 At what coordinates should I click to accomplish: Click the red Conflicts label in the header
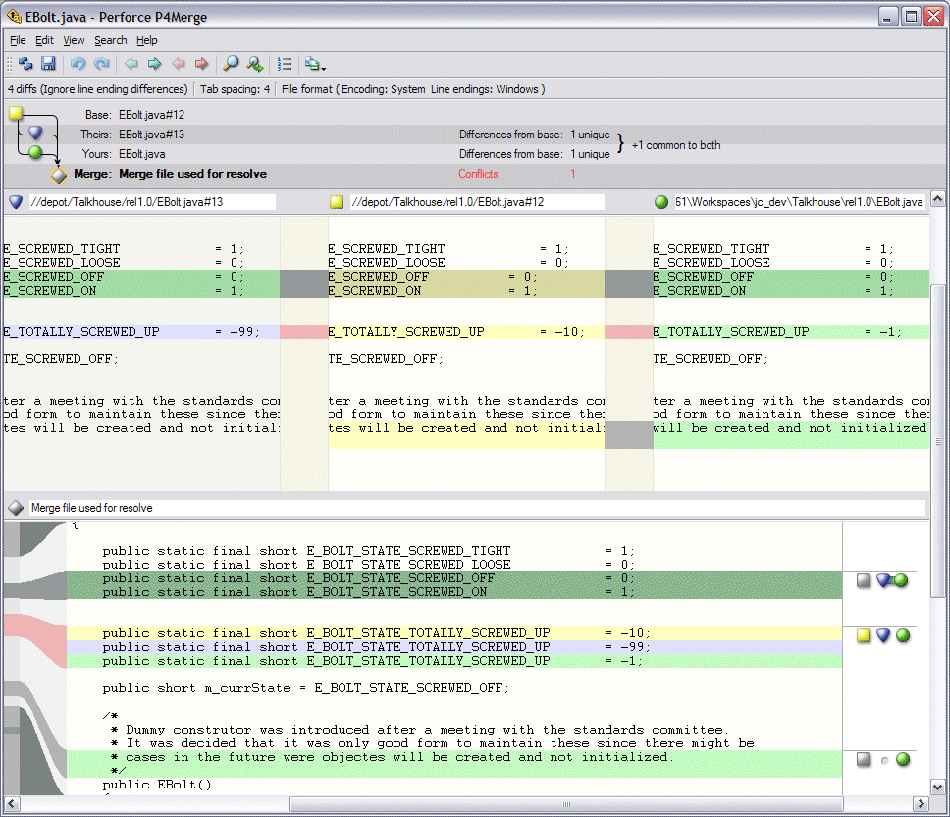click(x=478, y=174)
